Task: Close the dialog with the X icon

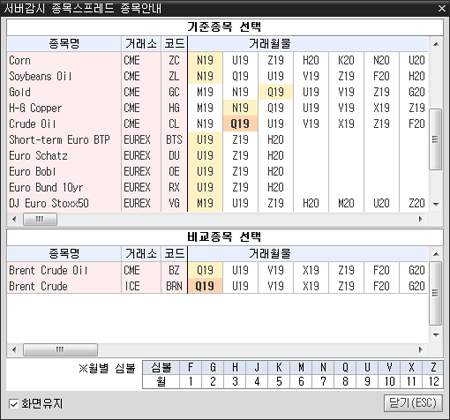Action: pyautogui.click(x=442, y=8)
